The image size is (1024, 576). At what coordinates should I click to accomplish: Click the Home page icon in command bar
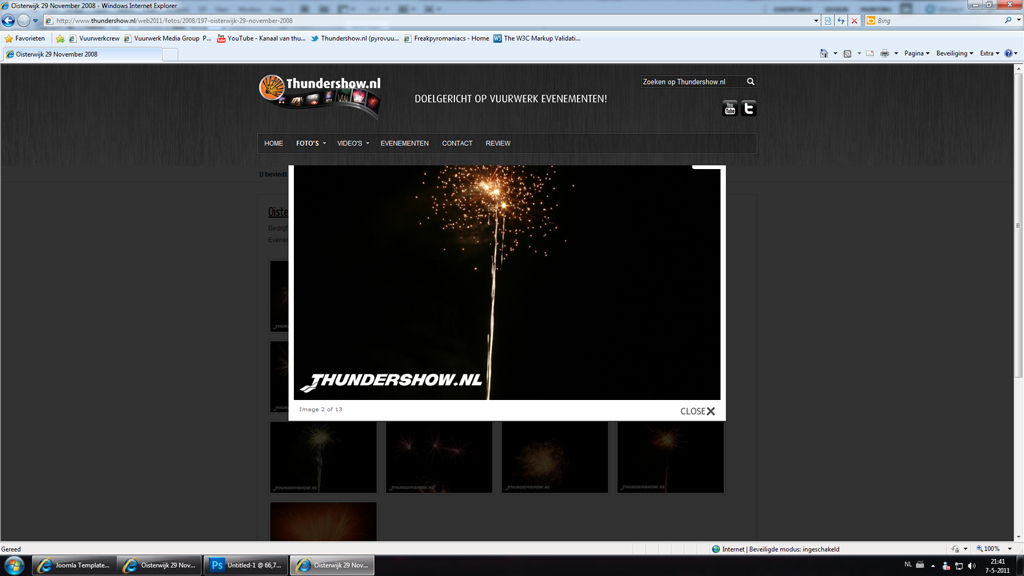point(824,54)
